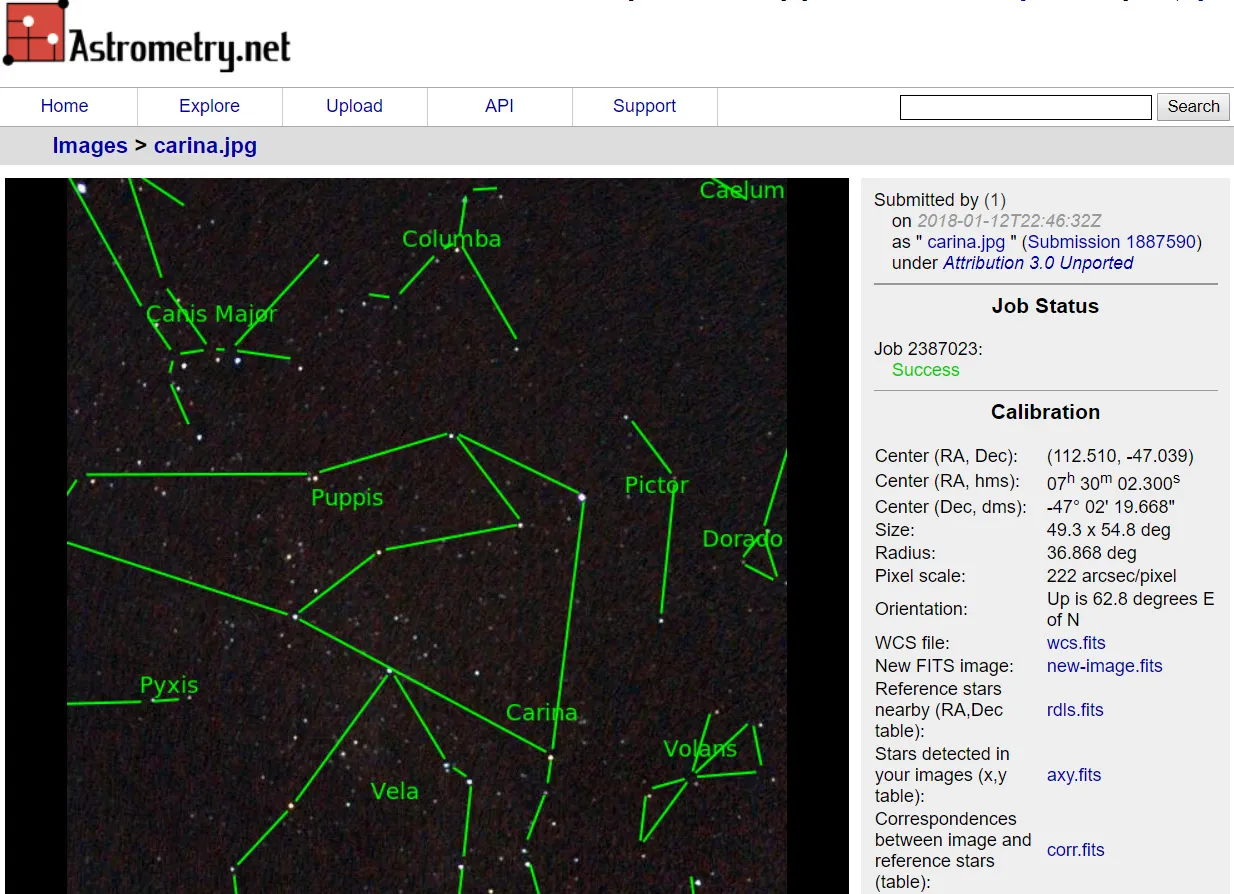Open the carina.jpg breadcrumb link
1234x894 pixels.
pos(205,146)
